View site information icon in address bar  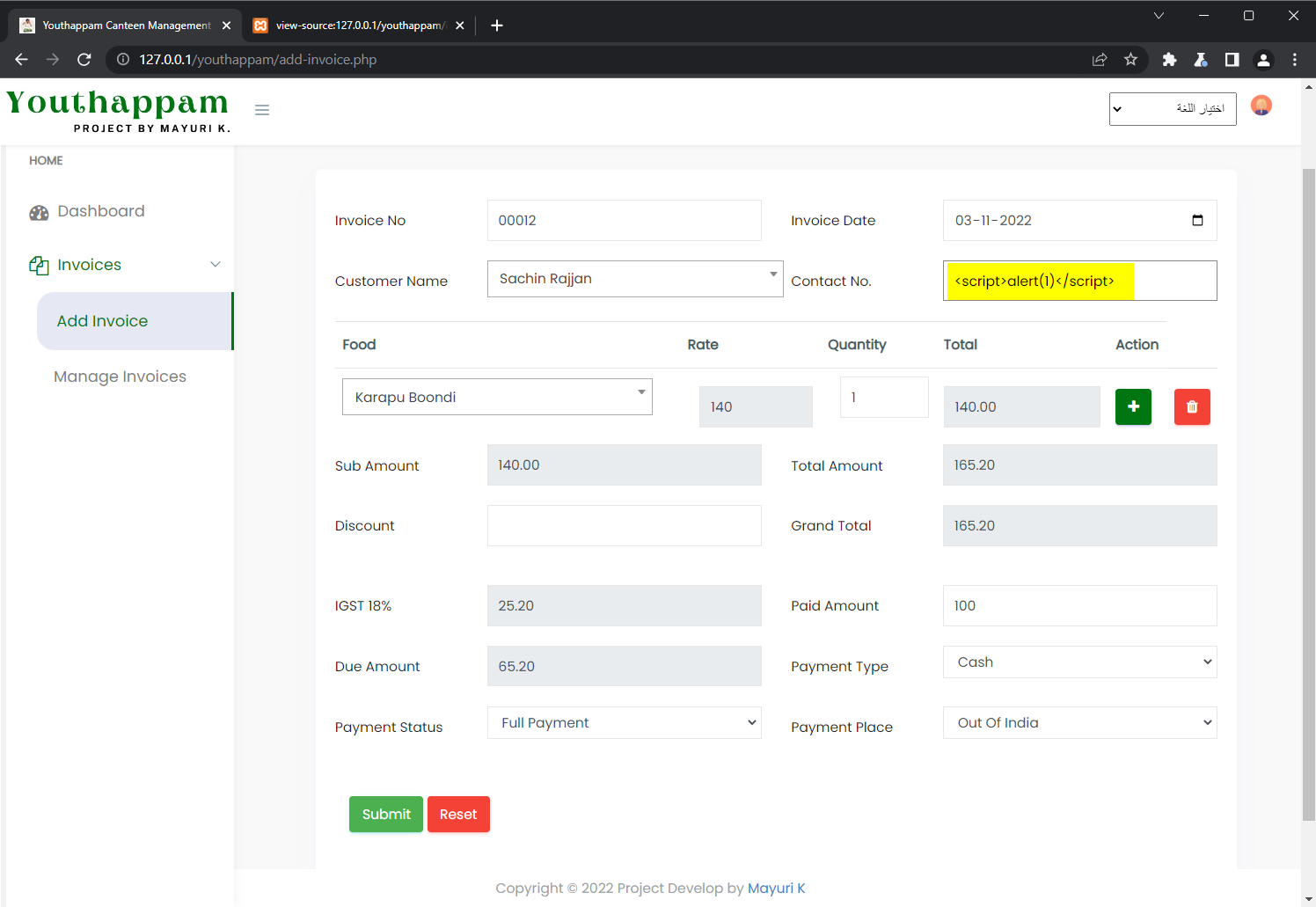123,60
